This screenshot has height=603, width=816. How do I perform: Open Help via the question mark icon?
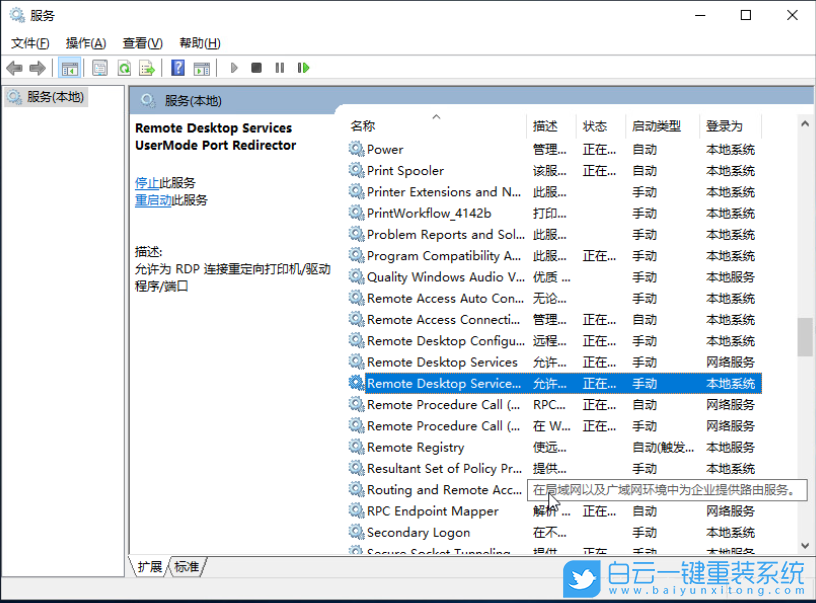tap(178, 67)
